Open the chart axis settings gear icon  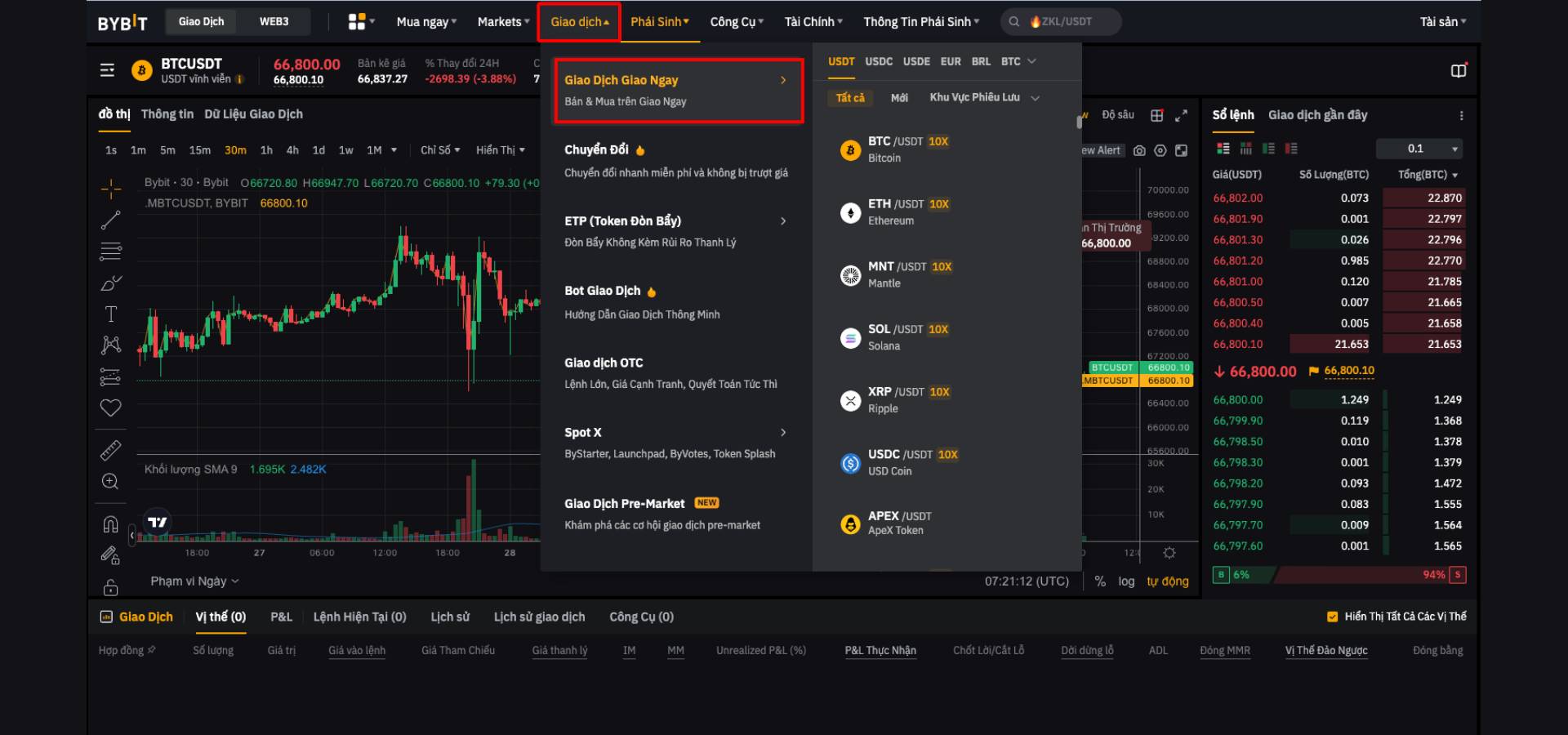click(x=1169, y=553)
